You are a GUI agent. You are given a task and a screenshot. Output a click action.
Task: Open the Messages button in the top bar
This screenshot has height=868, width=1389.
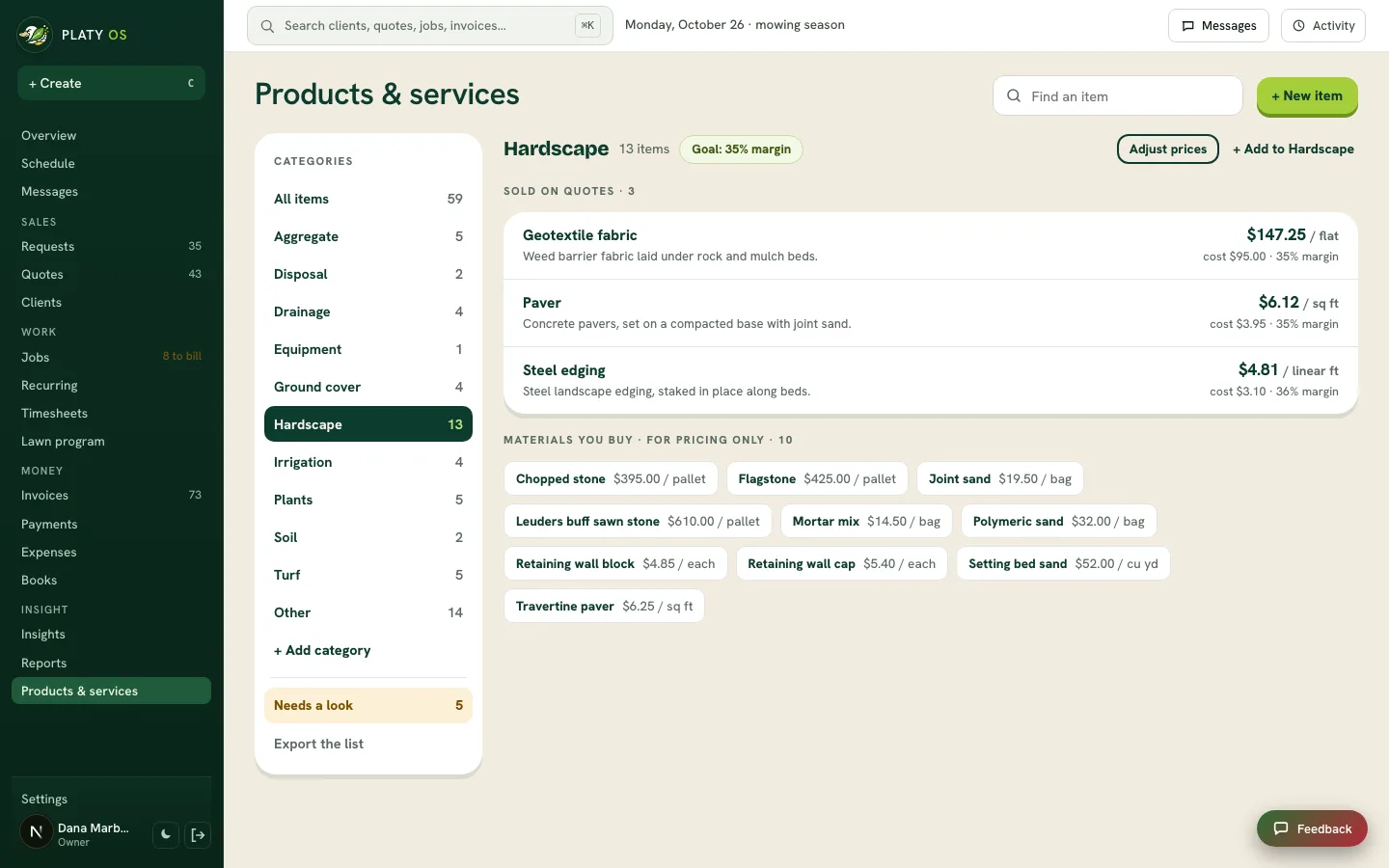(1219, 26)
